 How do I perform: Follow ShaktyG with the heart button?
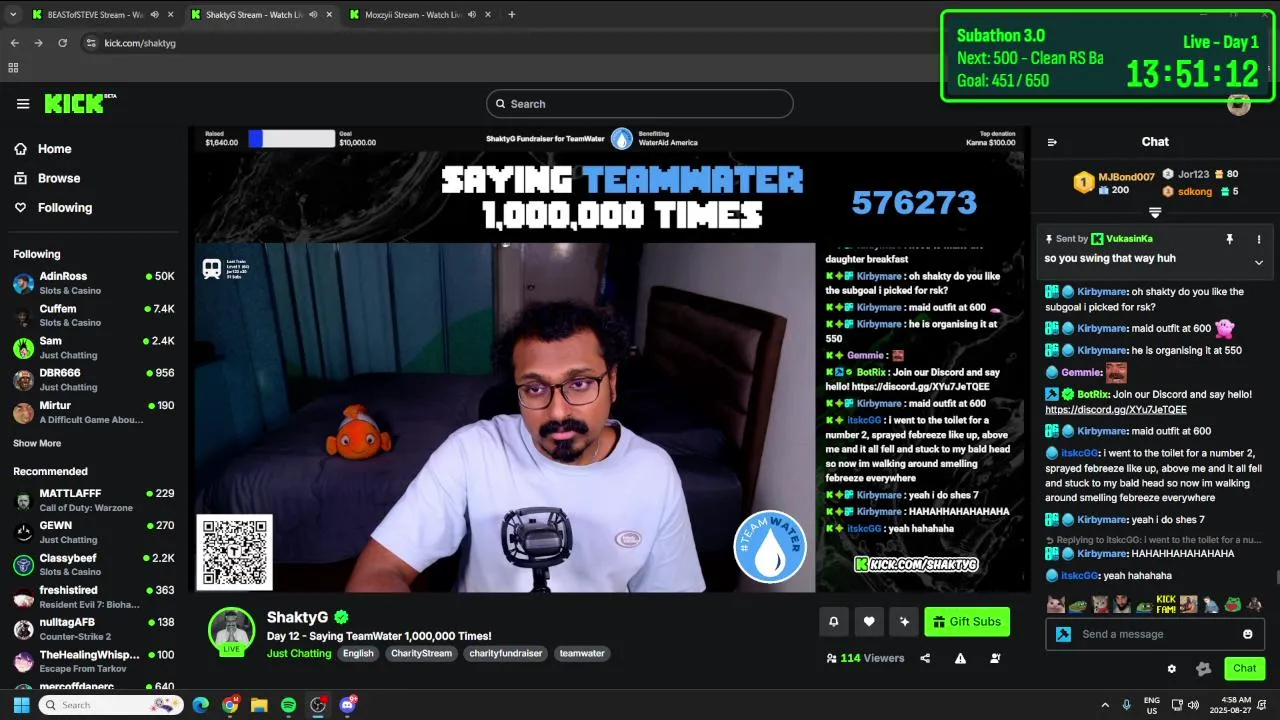[x=869, y=622]
